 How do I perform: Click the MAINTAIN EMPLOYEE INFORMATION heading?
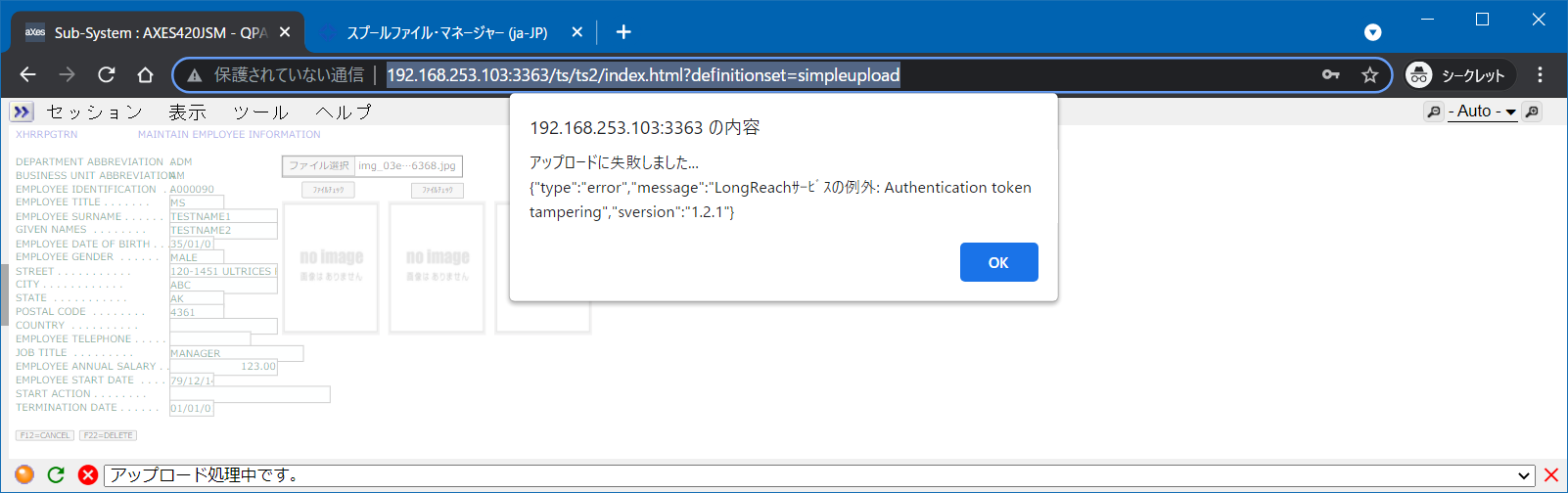click(229, 135)
